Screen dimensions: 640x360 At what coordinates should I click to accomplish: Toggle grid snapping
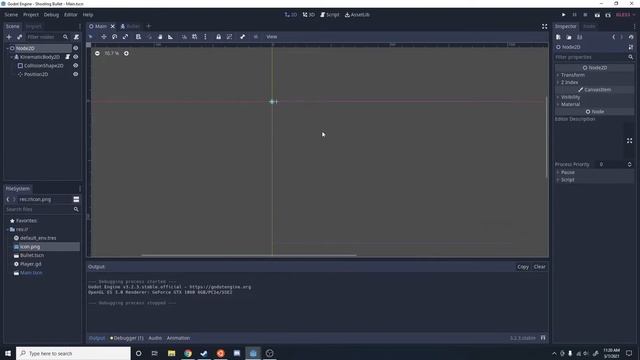tap(195, 37)
